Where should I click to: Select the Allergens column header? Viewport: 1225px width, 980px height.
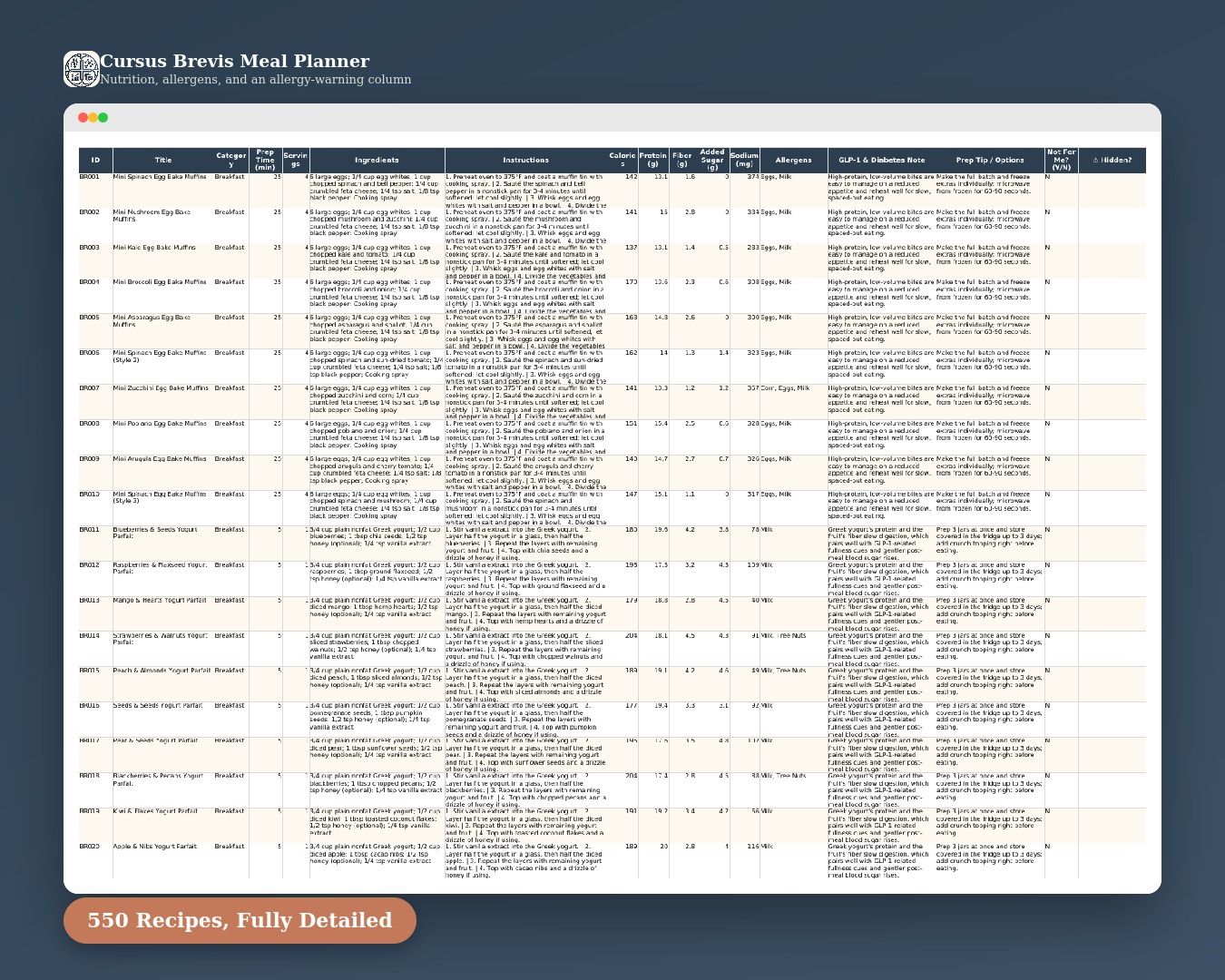[x=793, y=160]
